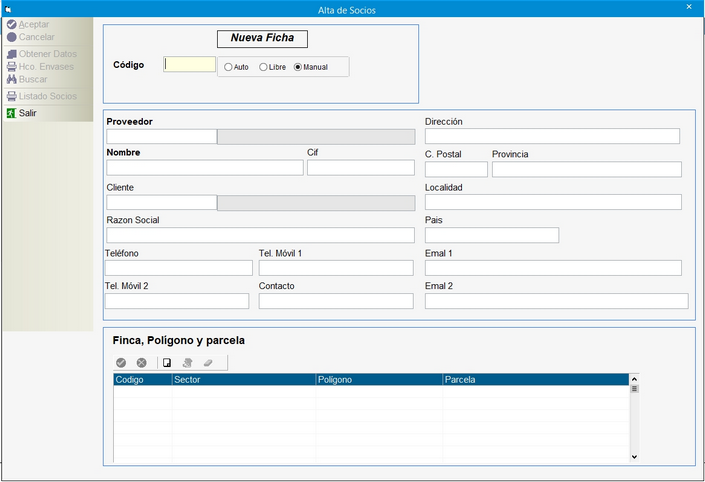Image resolution: width=705 pixels, height=482 pixels.
Task: Click the Dirección input field
Action: click(553, 136)
